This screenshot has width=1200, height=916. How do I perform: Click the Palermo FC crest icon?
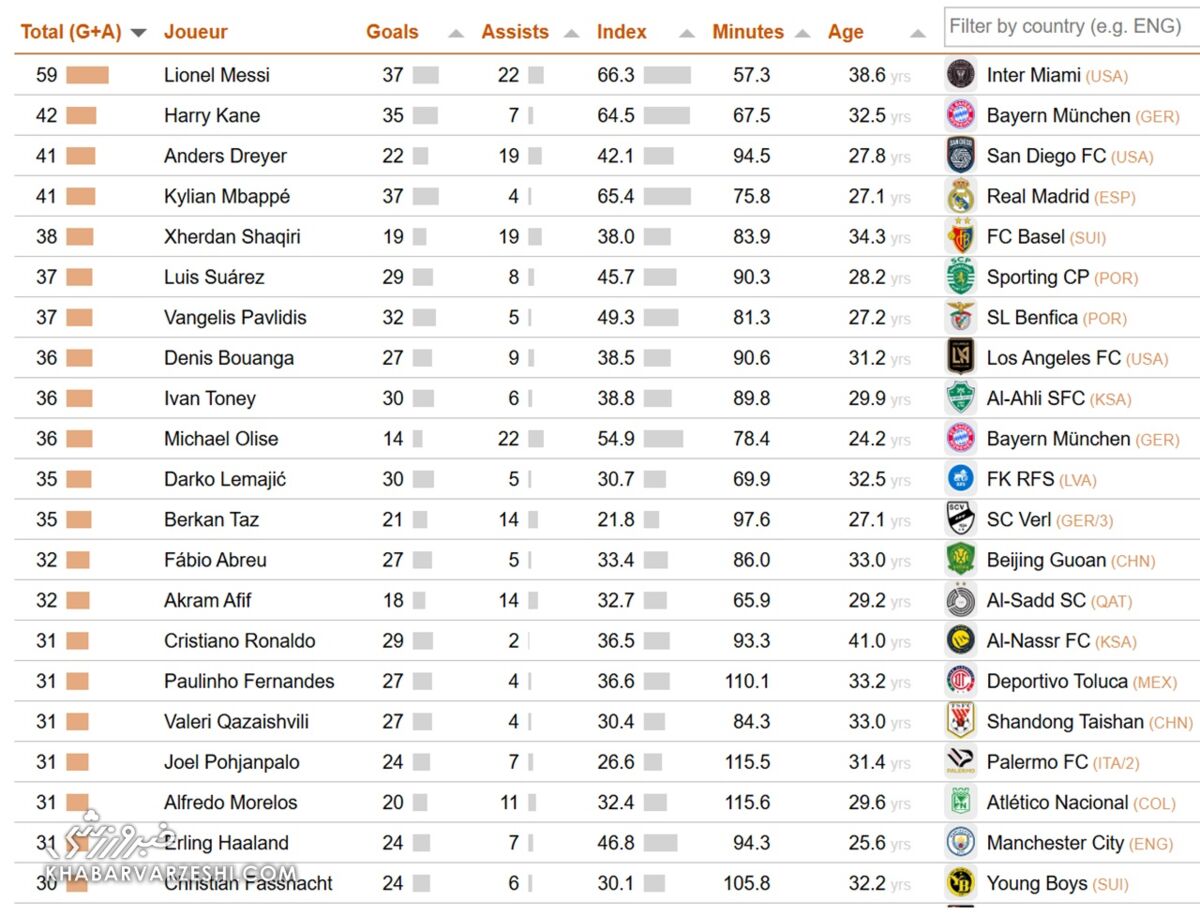[960, 762]
